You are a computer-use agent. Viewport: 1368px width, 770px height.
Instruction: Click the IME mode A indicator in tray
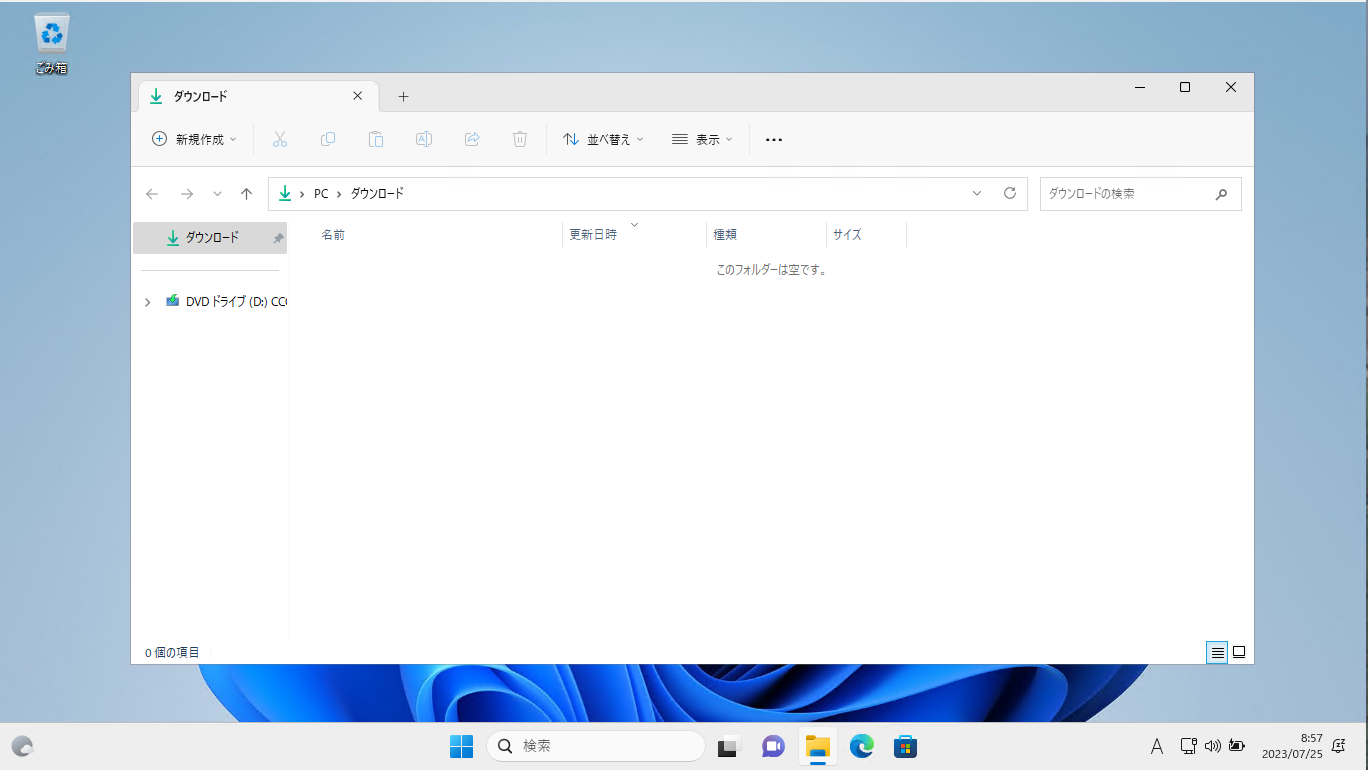point(1157,746)
